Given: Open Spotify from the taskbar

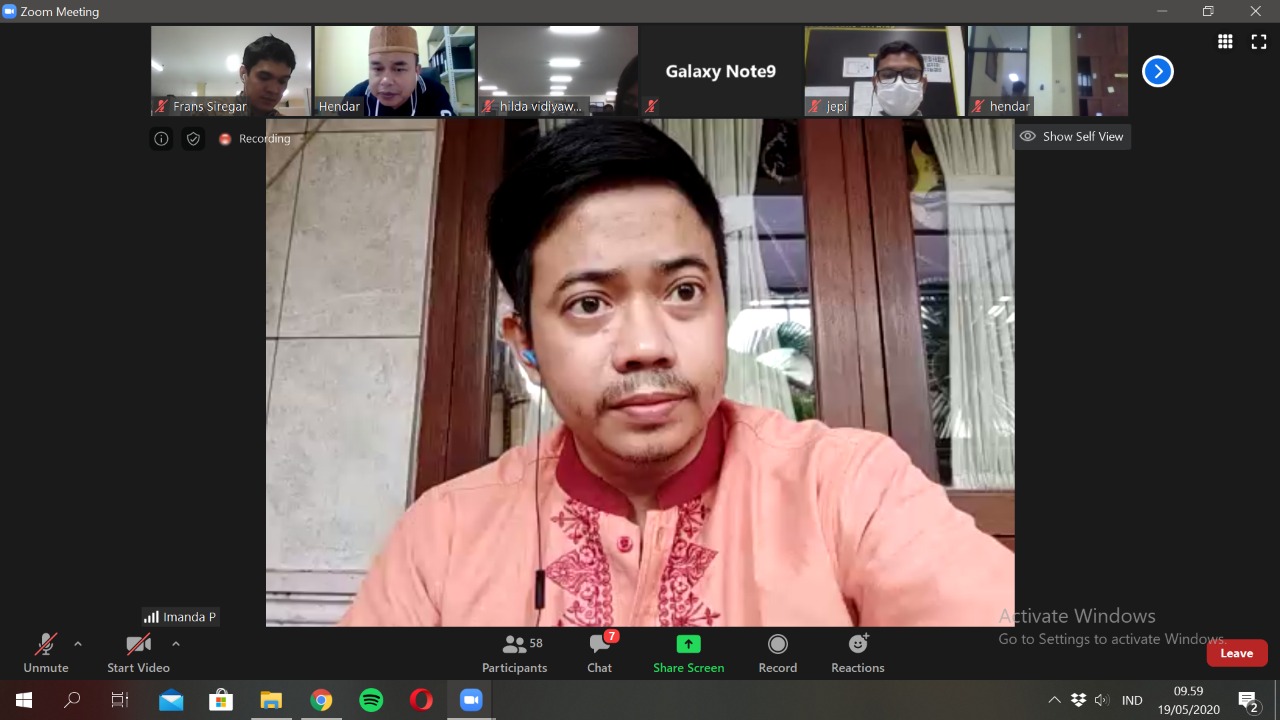Looking at the screenshot, I should (371, 700).
